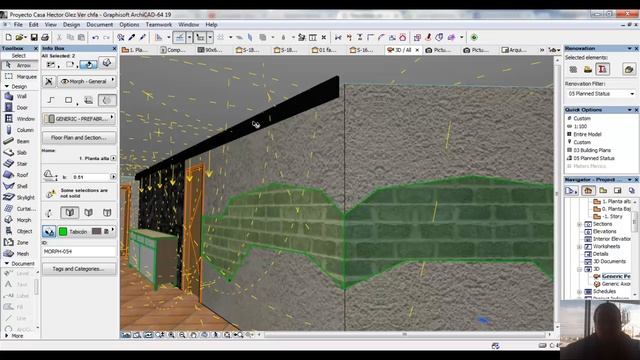Click the MORPH-054 ID field

(79, 251)
